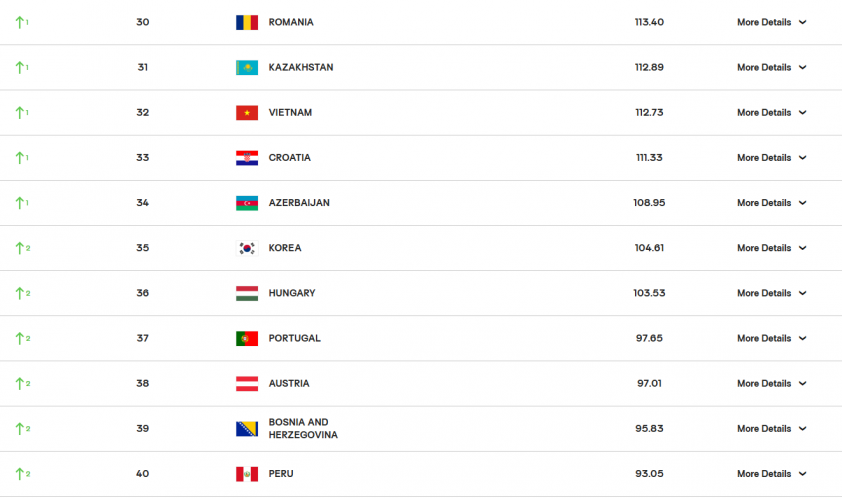Expand More Details for Azerbaijan
The height and width of the screenshot is (498, 842).
pos(771,203)
